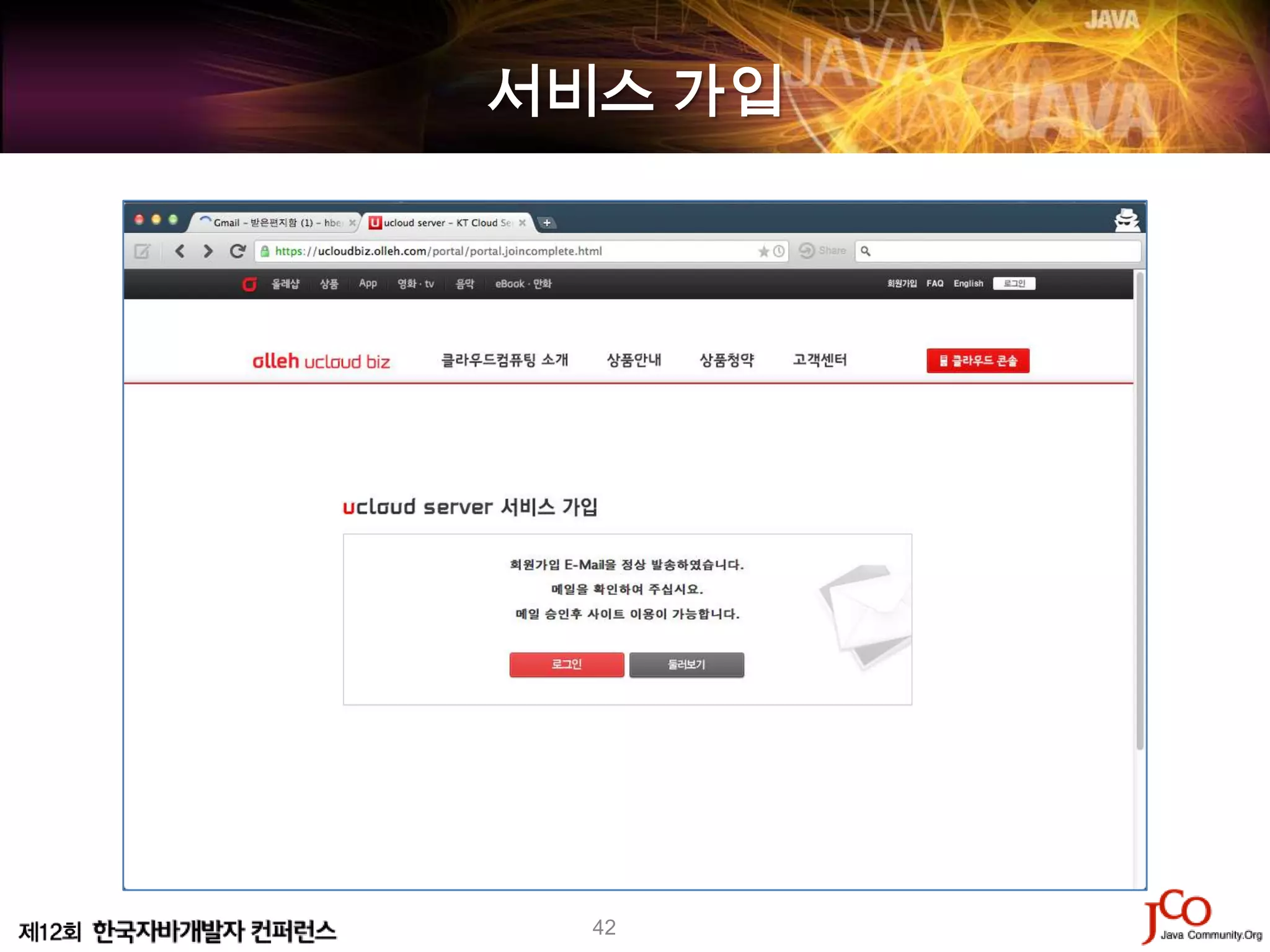Reload the page with refresh icon
Image resolution: width=1270 pixels, height=952 pixels.
[x=237, y=251]
